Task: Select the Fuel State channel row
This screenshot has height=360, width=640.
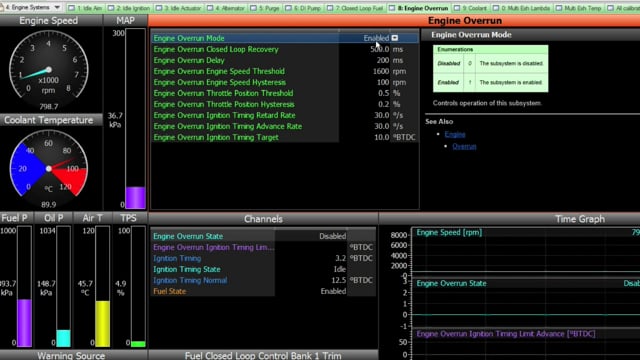Action: (263, 291)
